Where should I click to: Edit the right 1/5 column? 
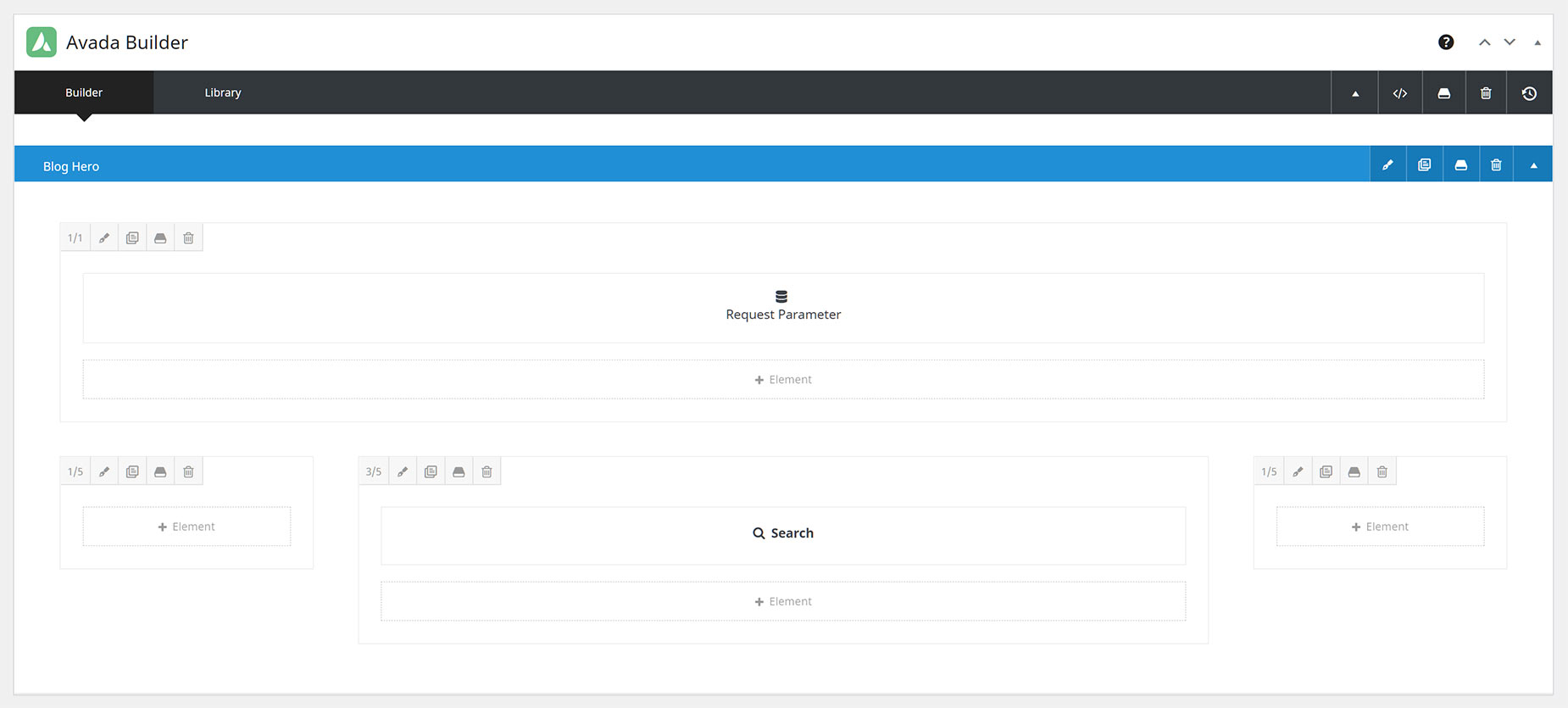pyautogui.click(x=1298, y=471)
